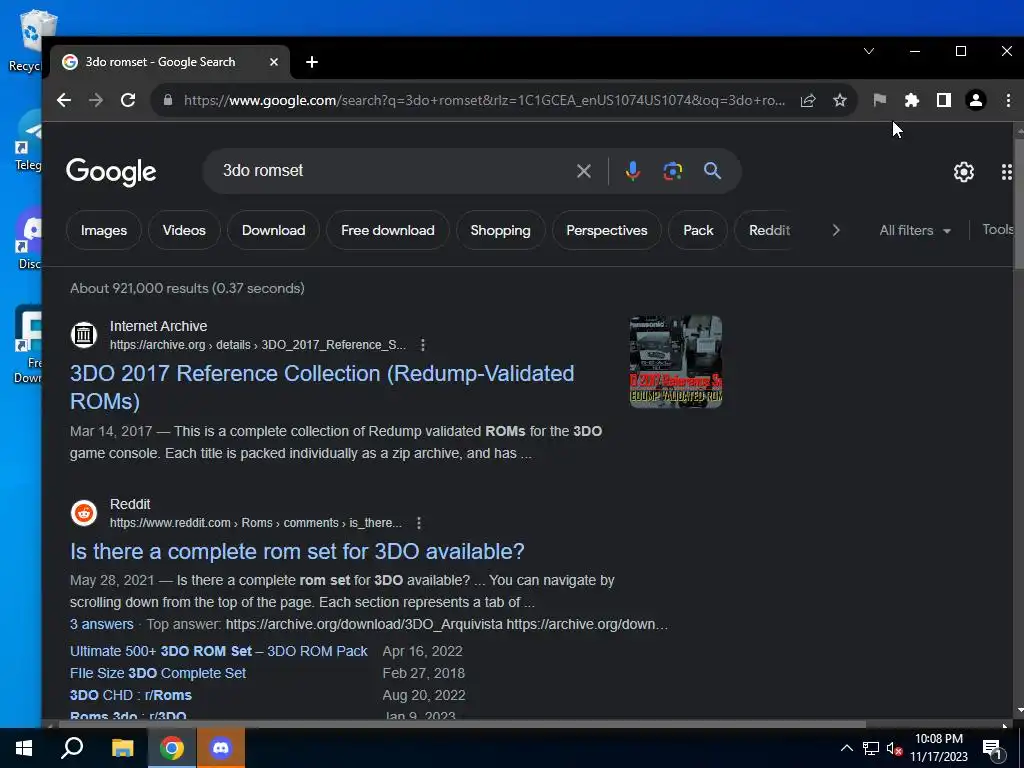Open the Tools option

pyautogui.click(x=998, y=229)
